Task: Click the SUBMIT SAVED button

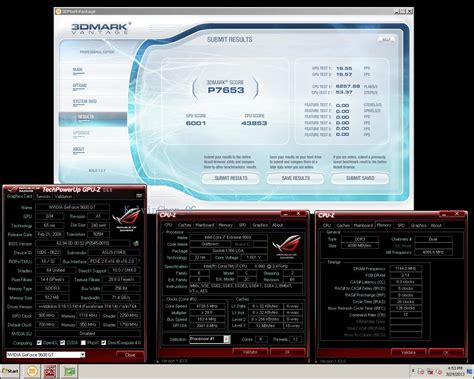Action: pos(360,178)
